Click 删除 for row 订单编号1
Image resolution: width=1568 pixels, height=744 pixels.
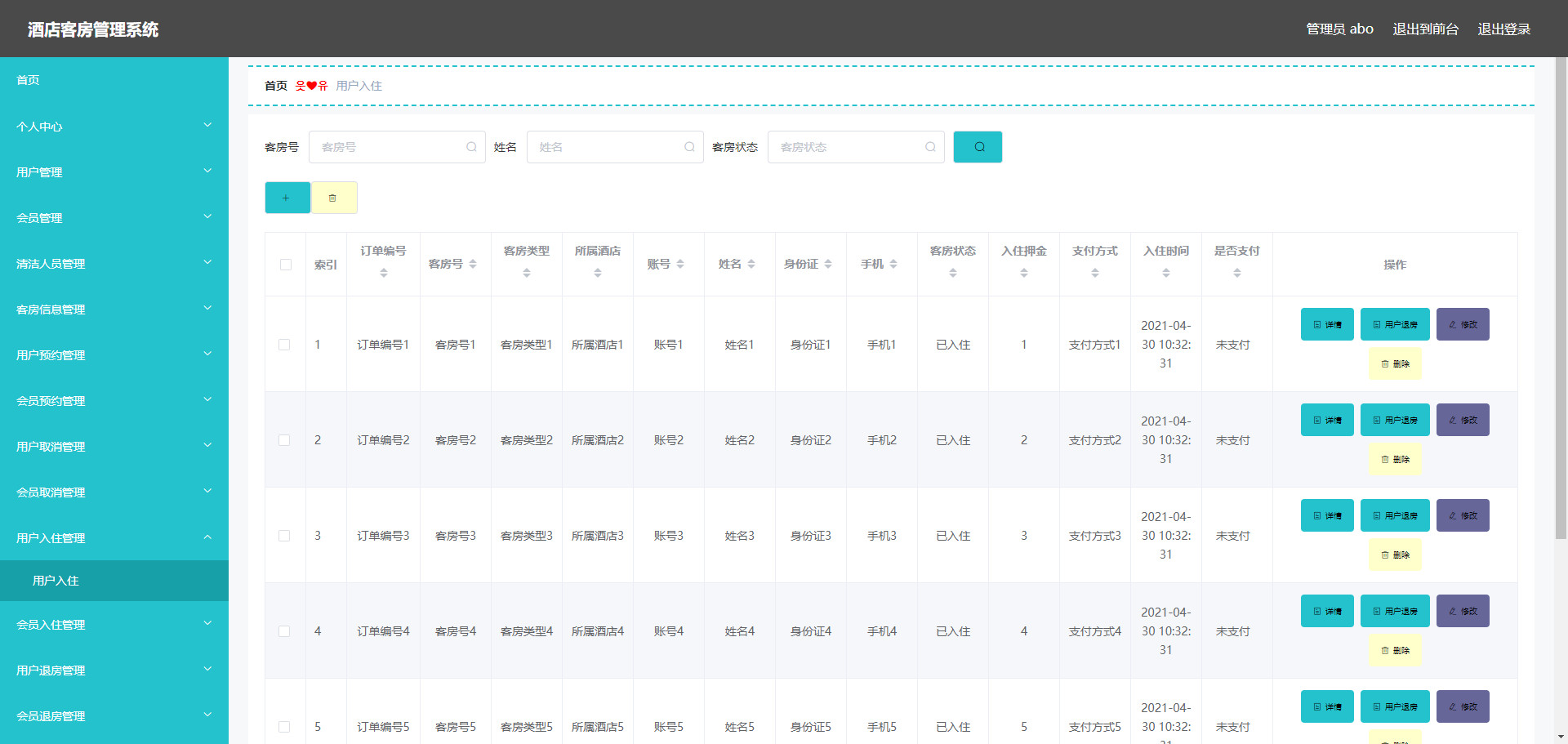coord(1395,363)
